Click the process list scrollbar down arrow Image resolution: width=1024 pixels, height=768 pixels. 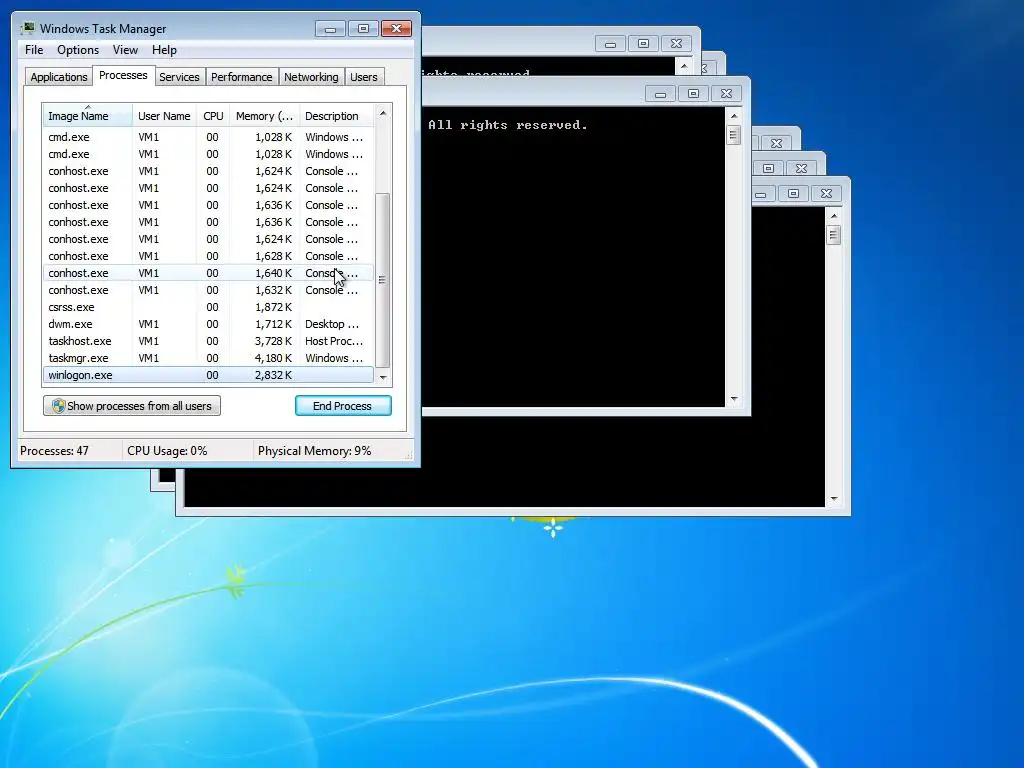coord(383,377)
